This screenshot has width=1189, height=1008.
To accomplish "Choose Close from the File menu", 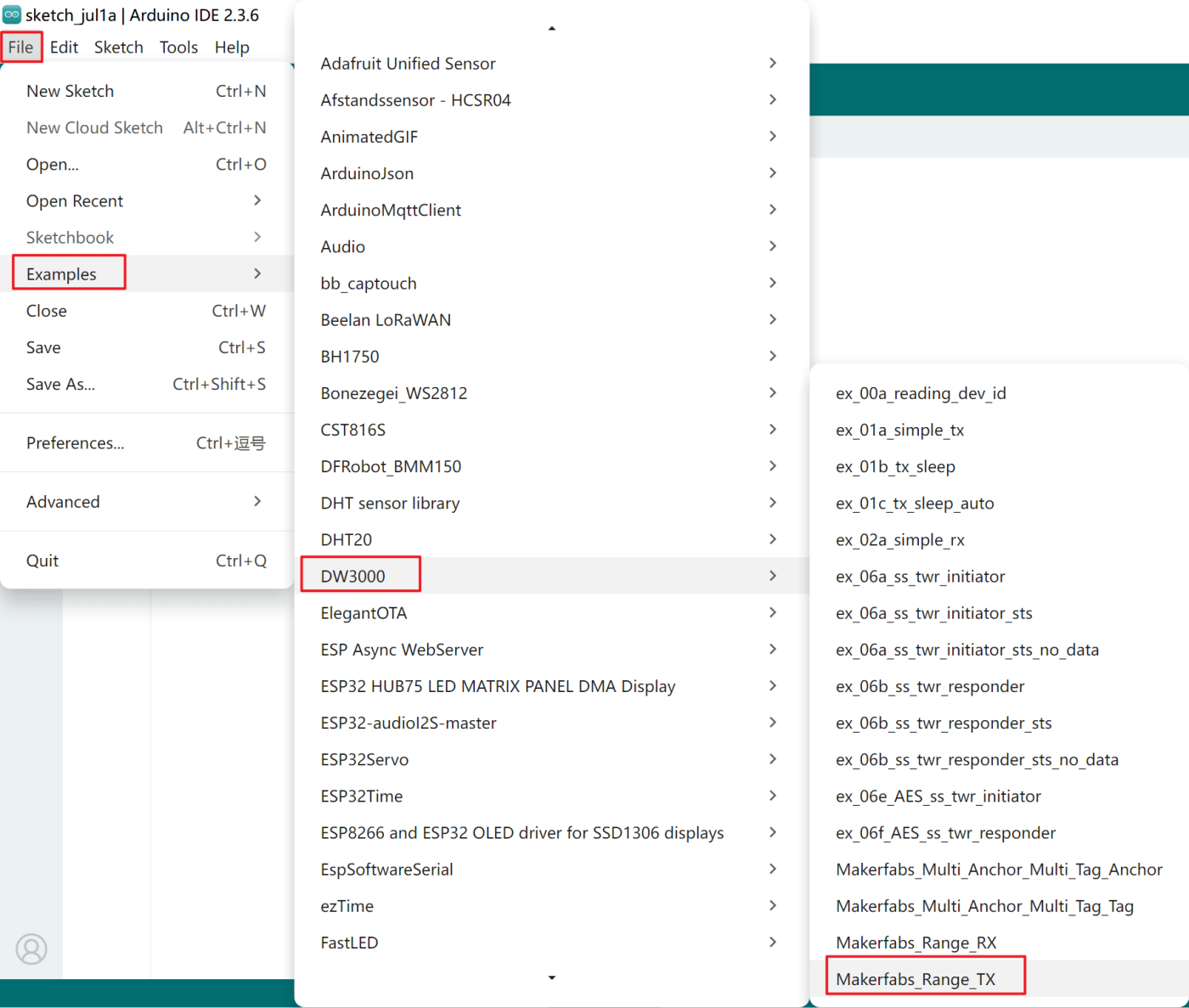I will (147, 311).
